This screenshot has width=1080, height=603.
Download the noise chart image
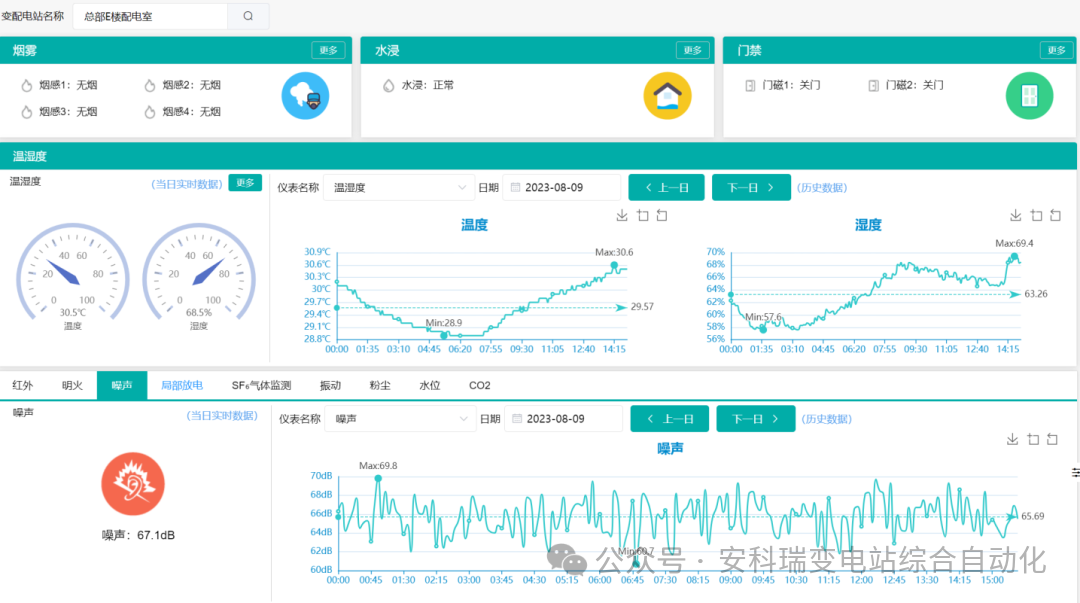point(1012,439)
